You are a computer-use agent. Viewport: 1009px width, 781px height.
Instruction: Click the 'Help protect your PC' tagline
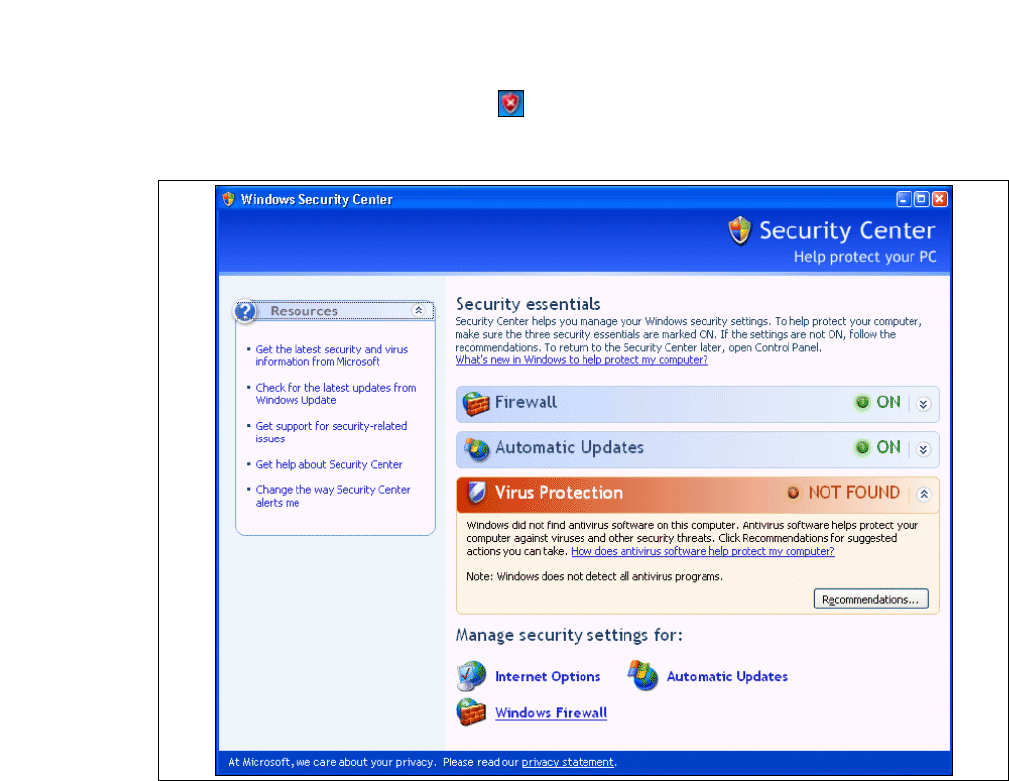865,257
